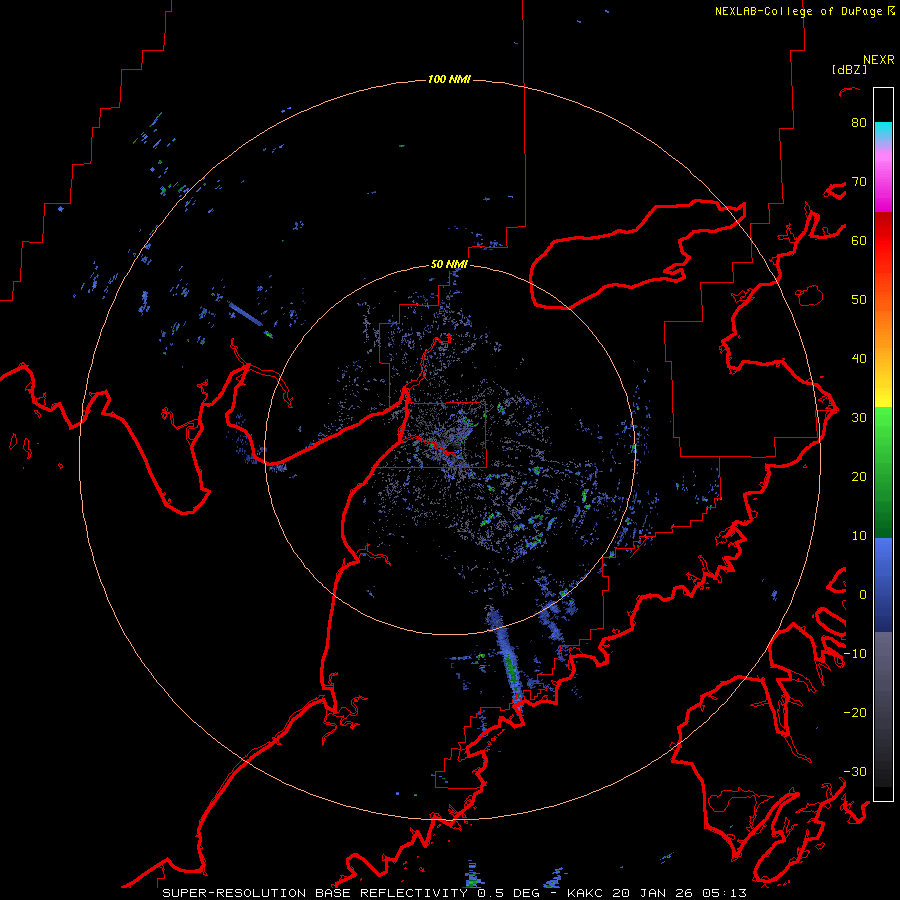Click the 60 dBZ scale value

tap(859, 240)
